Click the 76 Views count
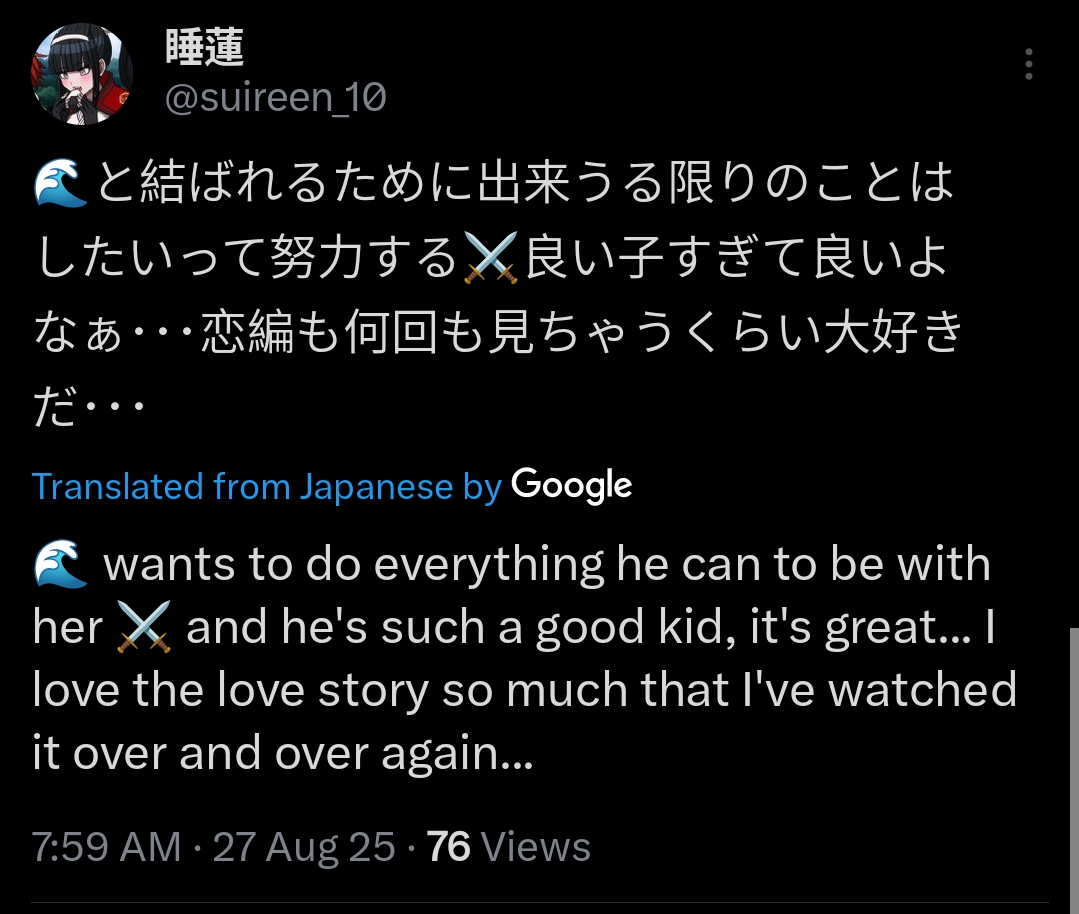Image resolution: width=1079 pixels, height=914 pixels. (x=508, y=847)
